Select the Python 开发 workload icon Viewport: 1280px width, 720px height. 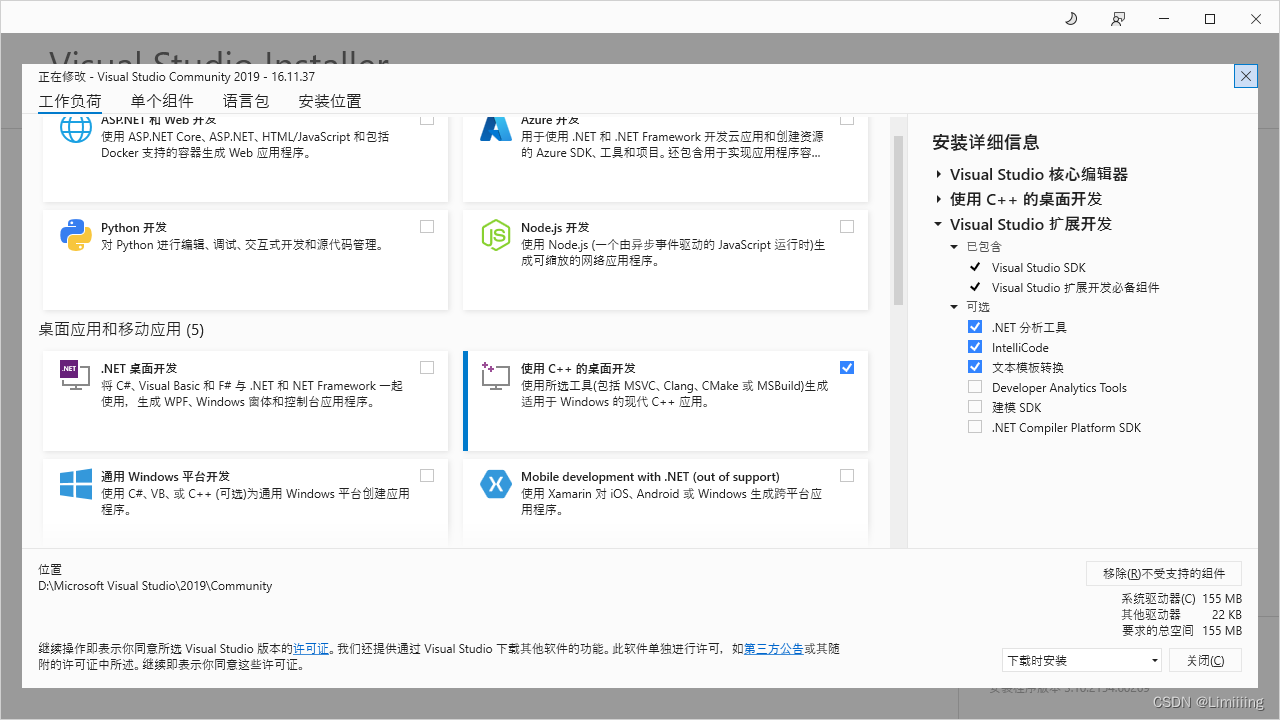(75, 235)
